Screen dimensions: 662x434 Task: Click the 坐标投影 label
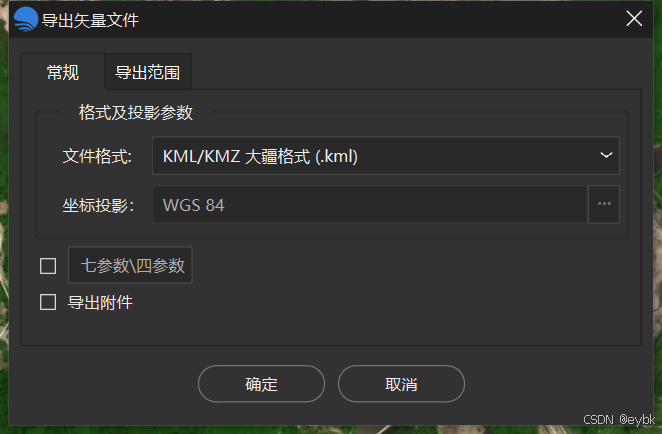pos(98,206)
